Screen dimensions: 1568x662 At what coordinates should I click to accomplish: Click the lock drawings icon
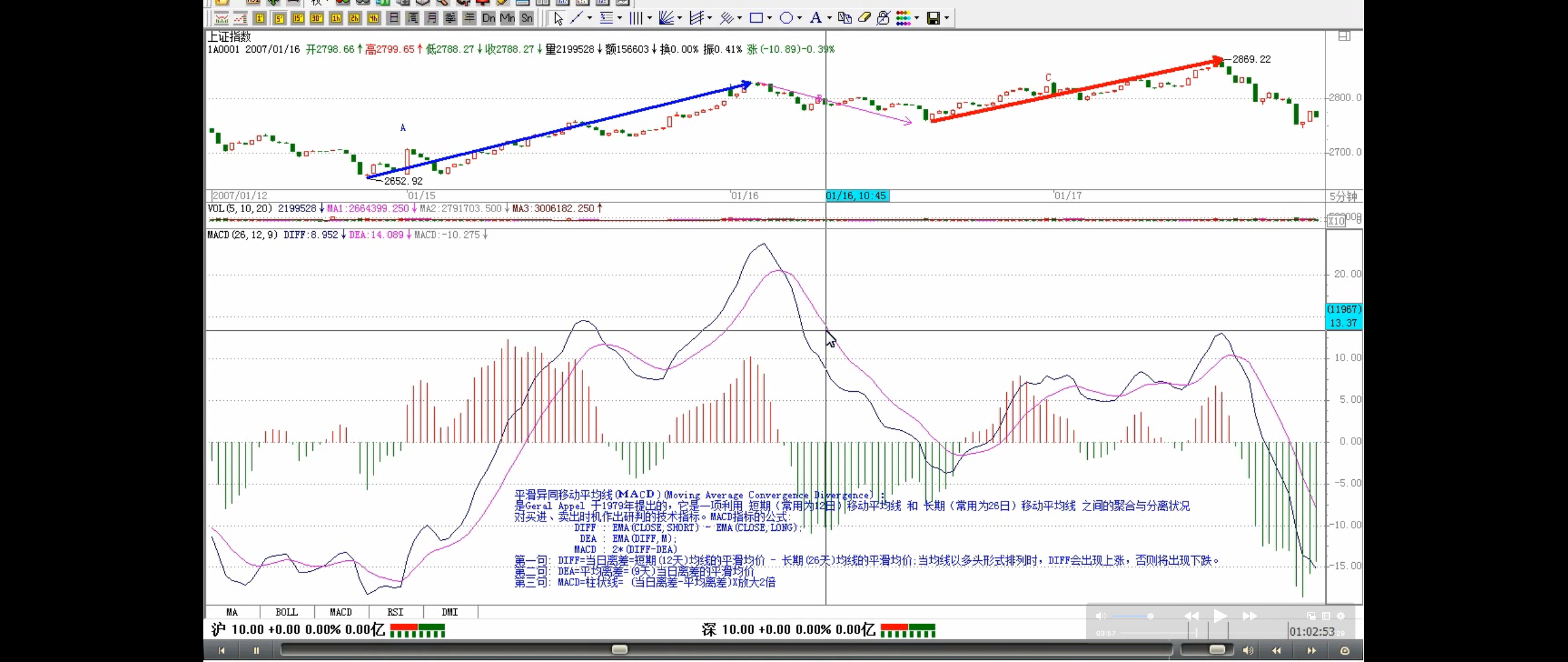click(x=883, y=18)
